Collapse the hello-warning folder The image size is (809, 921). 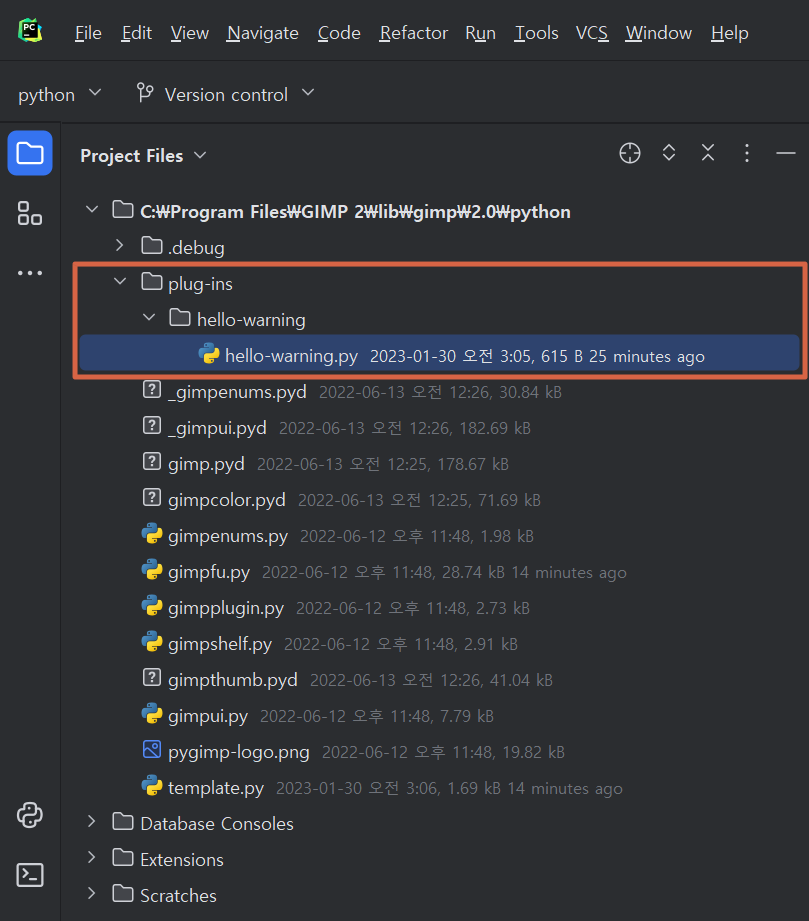pos(149,318)
